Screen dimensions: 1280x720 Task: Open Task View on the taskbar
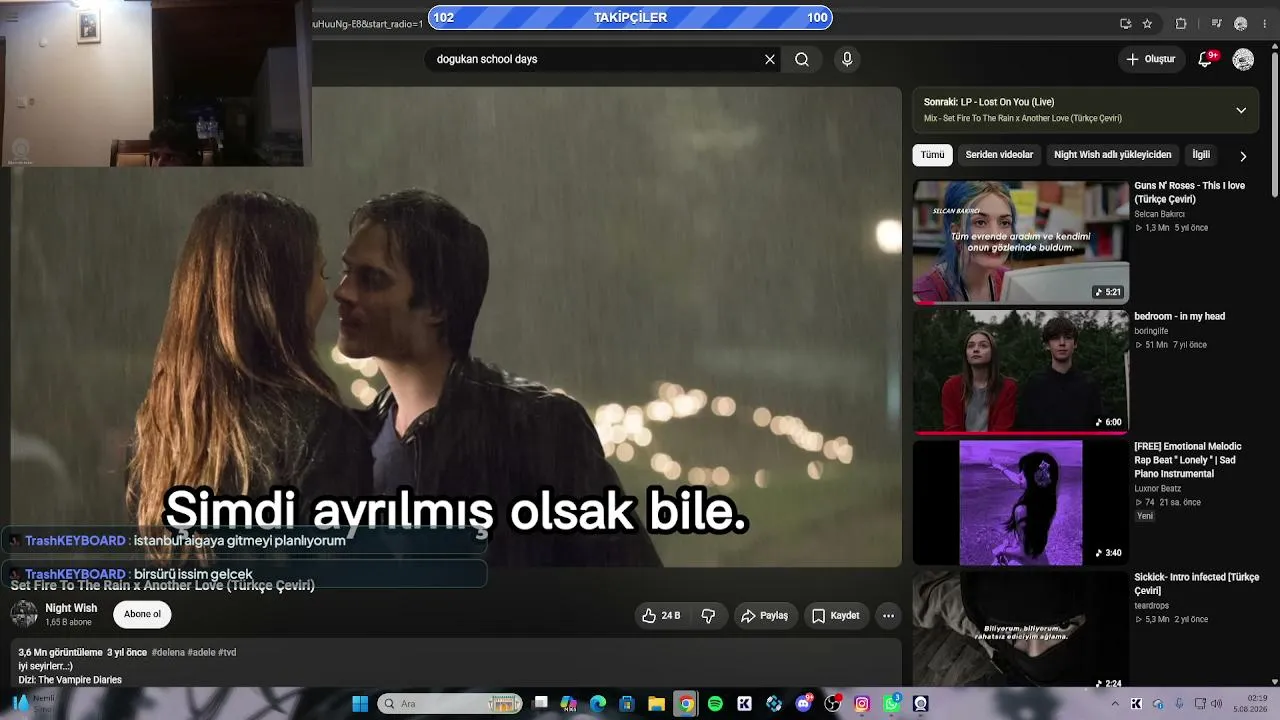click(x=541, y=704)
